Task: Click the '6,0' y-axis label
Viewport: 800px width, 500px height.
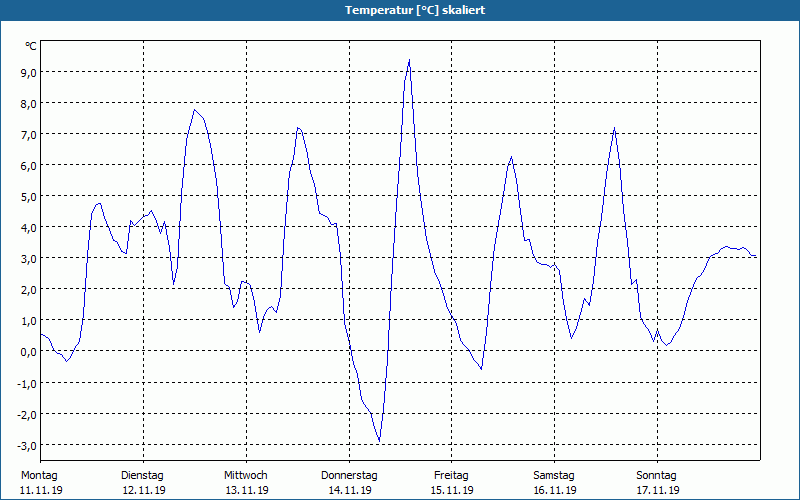Action: 29,166
